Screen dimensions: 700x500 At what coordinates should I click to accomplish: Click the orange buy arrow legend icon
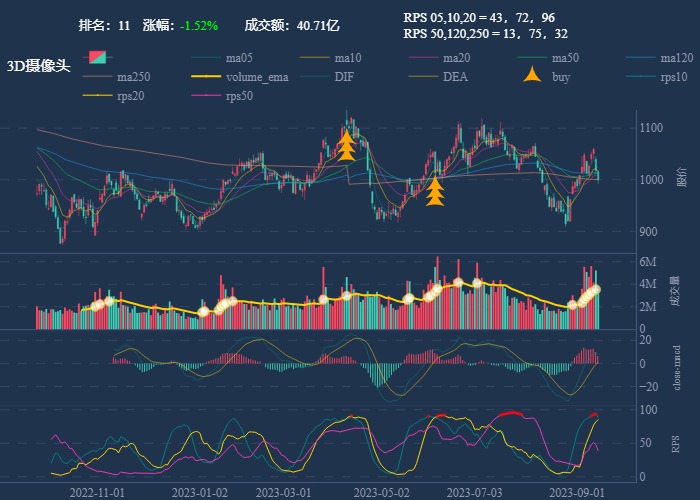point(533,76)
